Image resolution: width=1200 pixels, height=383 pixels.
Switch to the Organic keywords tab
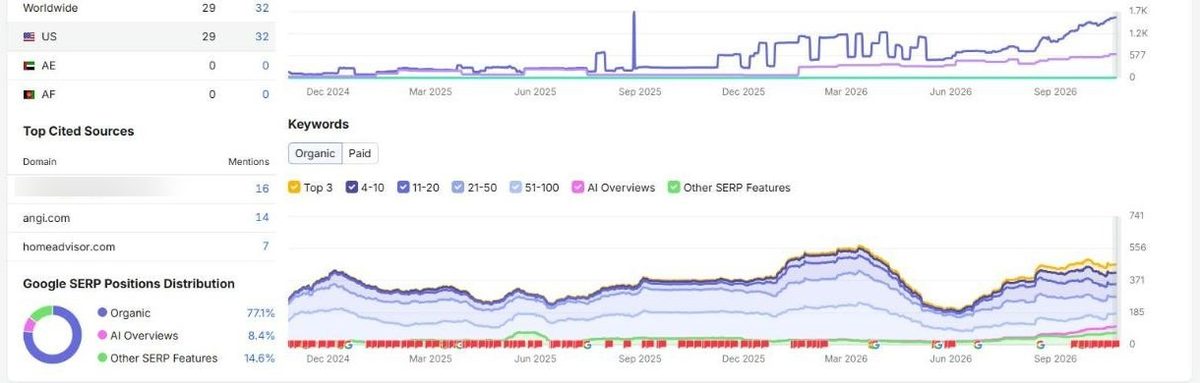tap(315, 154)
